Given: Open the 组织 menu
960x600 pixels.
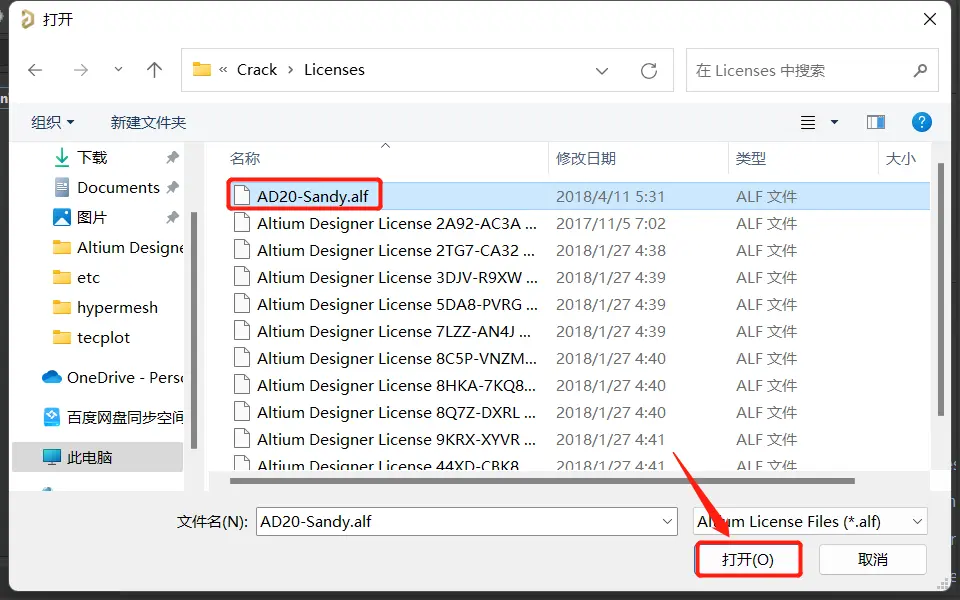Looking at the screenshot, I should point(53,122).
